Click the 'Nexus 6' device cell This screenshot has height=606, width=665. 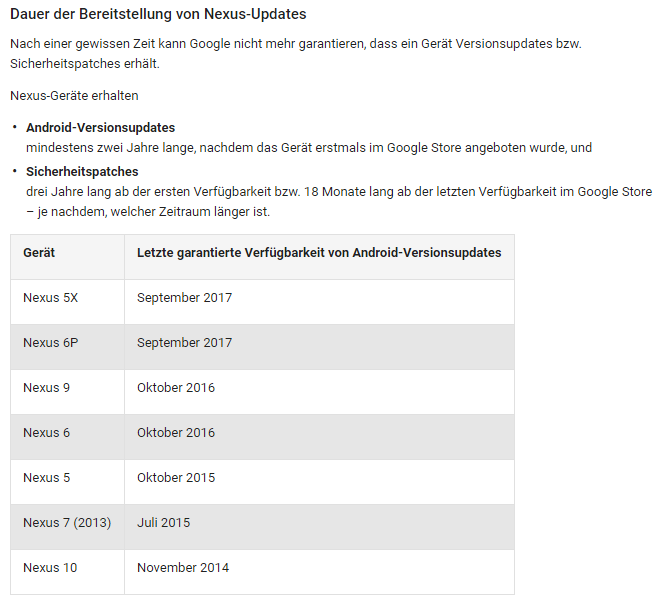pos(46,433)
